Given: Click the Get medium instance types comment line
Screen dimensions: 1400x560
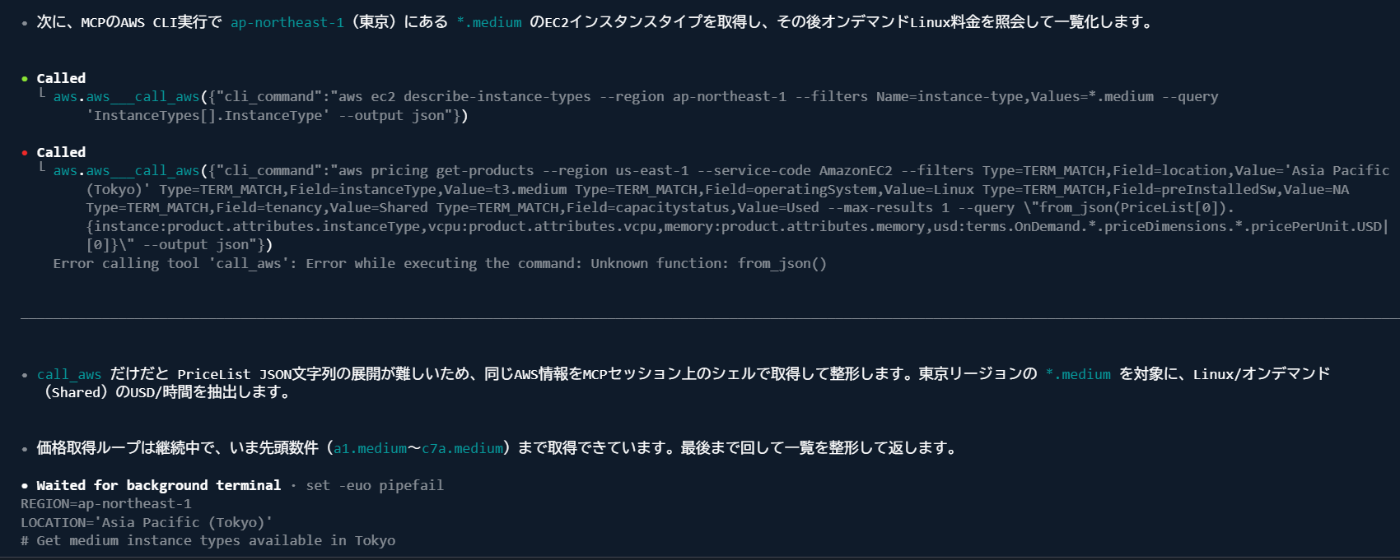Looking at the screenshot, I should (x=208, y=540).
